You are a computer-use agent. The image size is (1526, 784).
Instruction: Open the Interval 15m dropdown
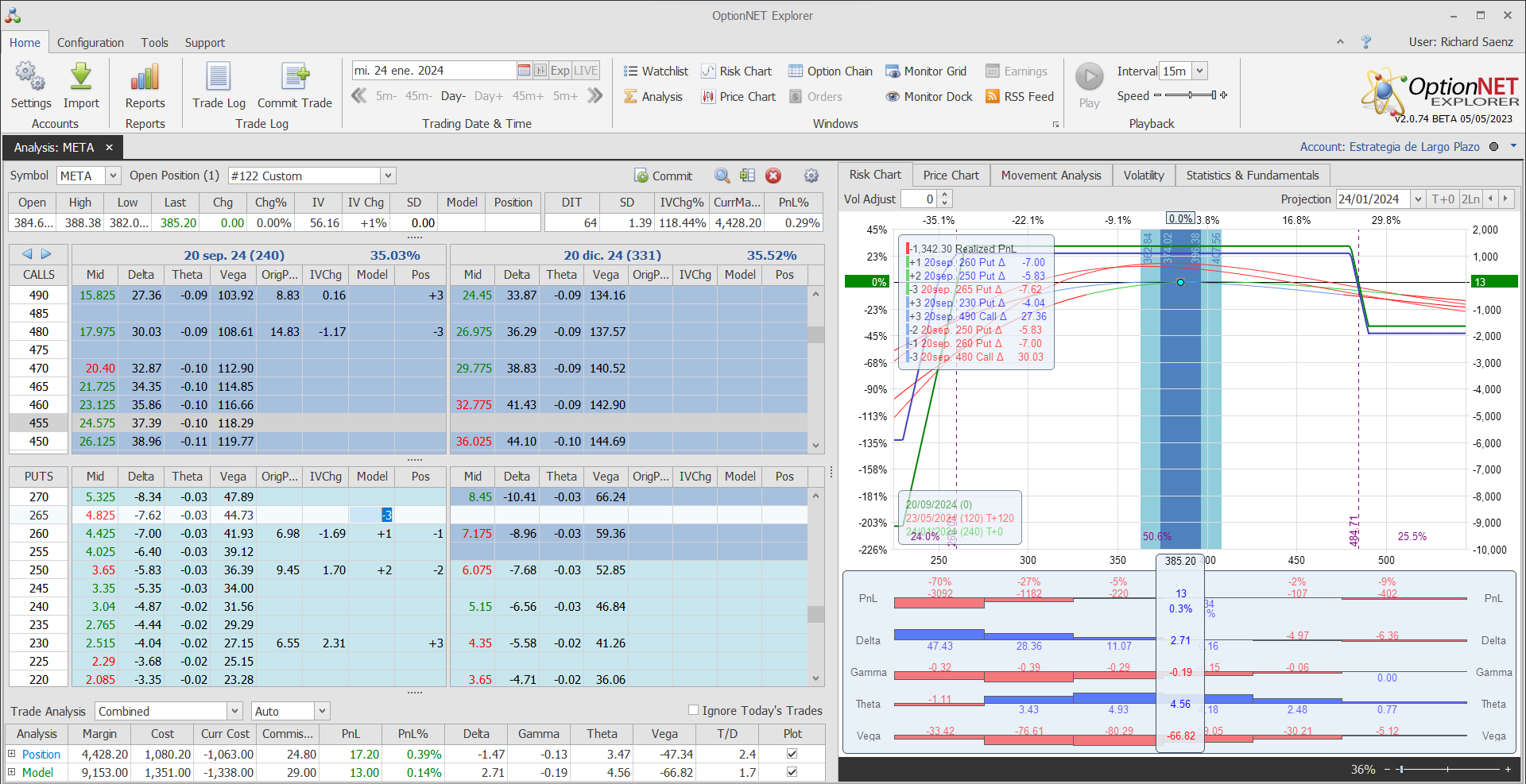click(1199, 71)
